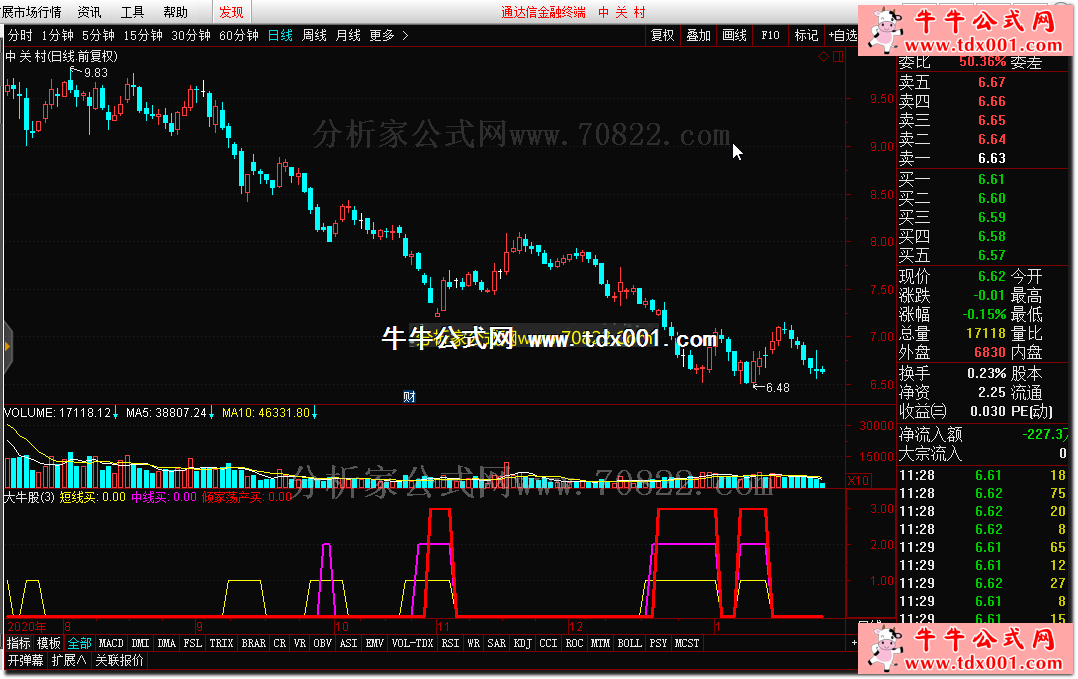This screenshot has width=1078, height=679.
Task: Switch to the VOL-TDX indicator
Action: tap(412, 643)
